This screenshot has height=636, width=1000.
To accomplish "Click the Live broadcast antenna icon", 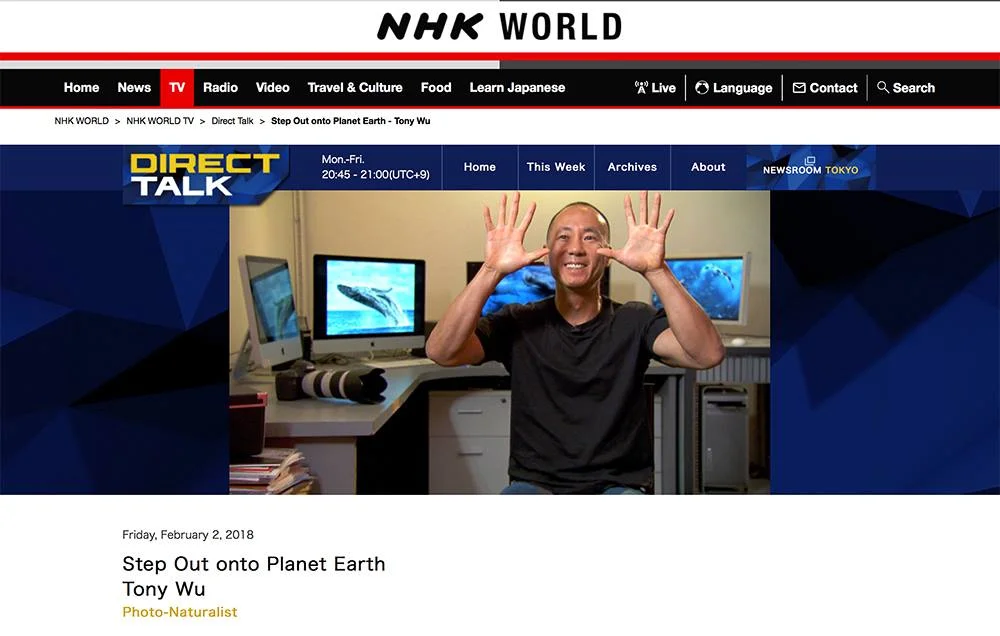I will coord(641,87).
